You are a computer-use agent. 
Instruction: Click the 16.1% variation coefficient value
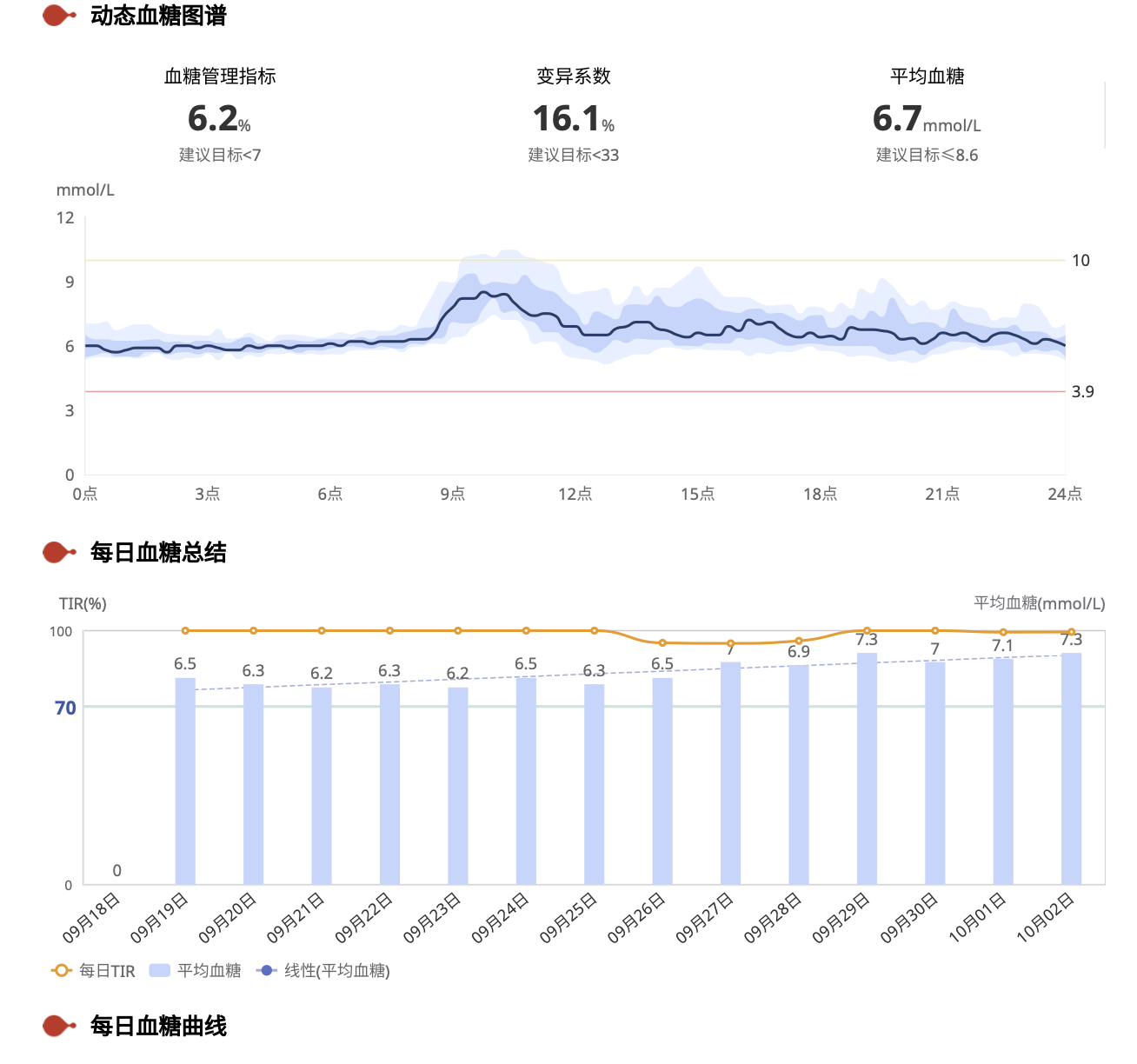coord(574,118)
